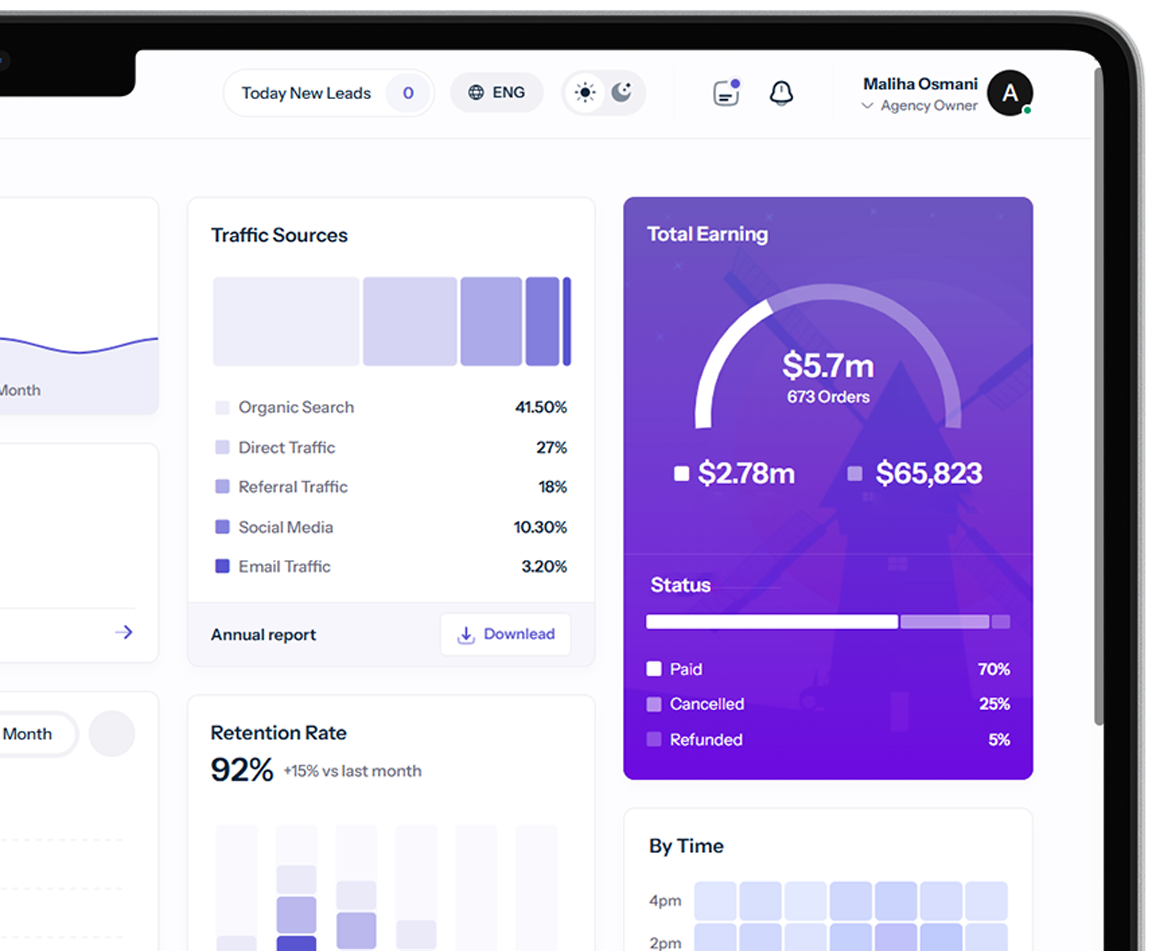Select Organic Search traffic entry
Screen dimensions: 1152x951
(296, 407)
